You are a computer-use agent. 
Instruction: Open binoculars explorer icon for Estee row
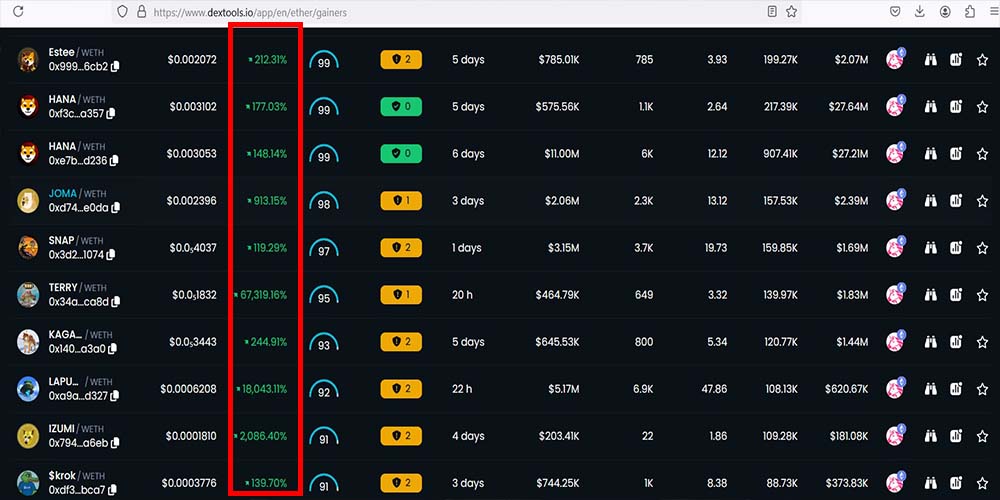pyautogui.click(x=930, y=60)
